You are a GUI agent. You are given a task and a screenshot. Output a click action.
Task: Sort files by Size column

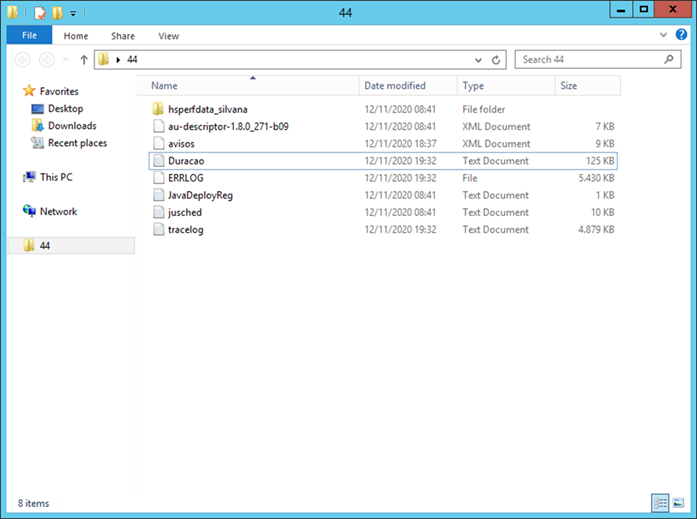pos(569,86)
